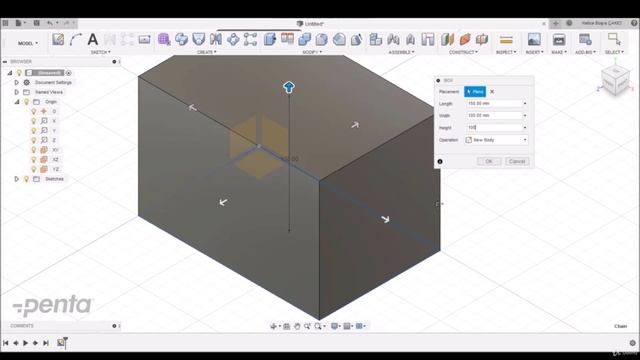Screen dimensions: 640x360
Task: Open the CREATE menu
Action: pyautogui.click(x=207, y=52)
